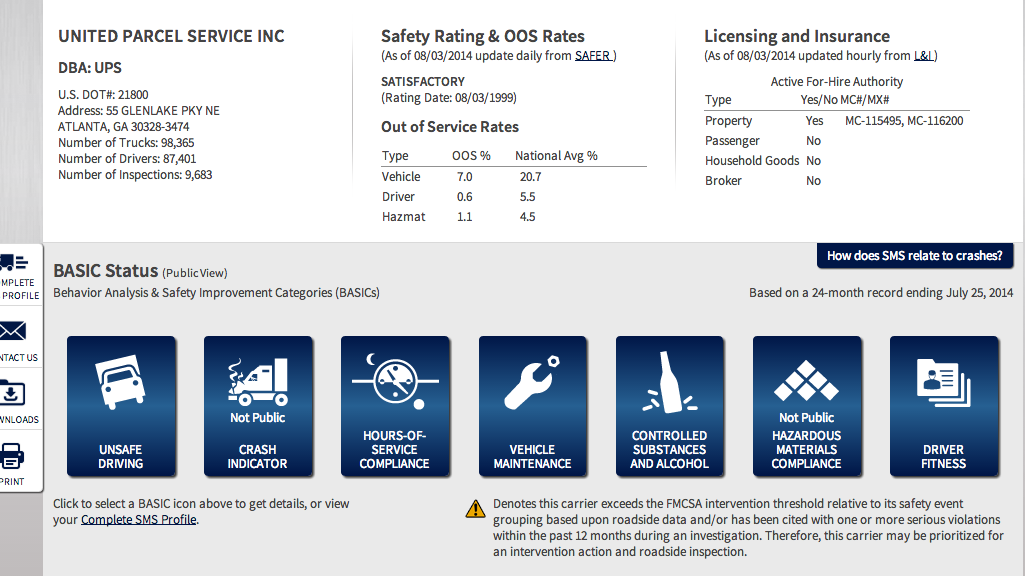Open the L&I link under Licensing and Insurance
The image size is (1025, 576).
click(x=923, y=56)
